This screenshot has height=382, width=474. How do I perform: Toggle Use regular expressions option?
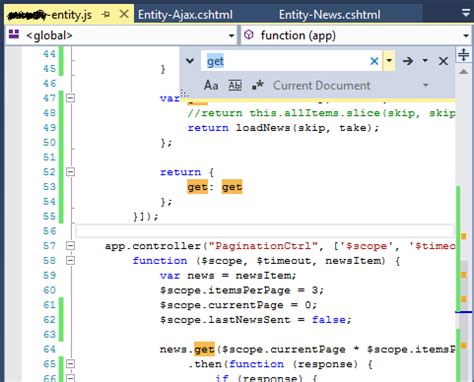click(x=258, y=85)
